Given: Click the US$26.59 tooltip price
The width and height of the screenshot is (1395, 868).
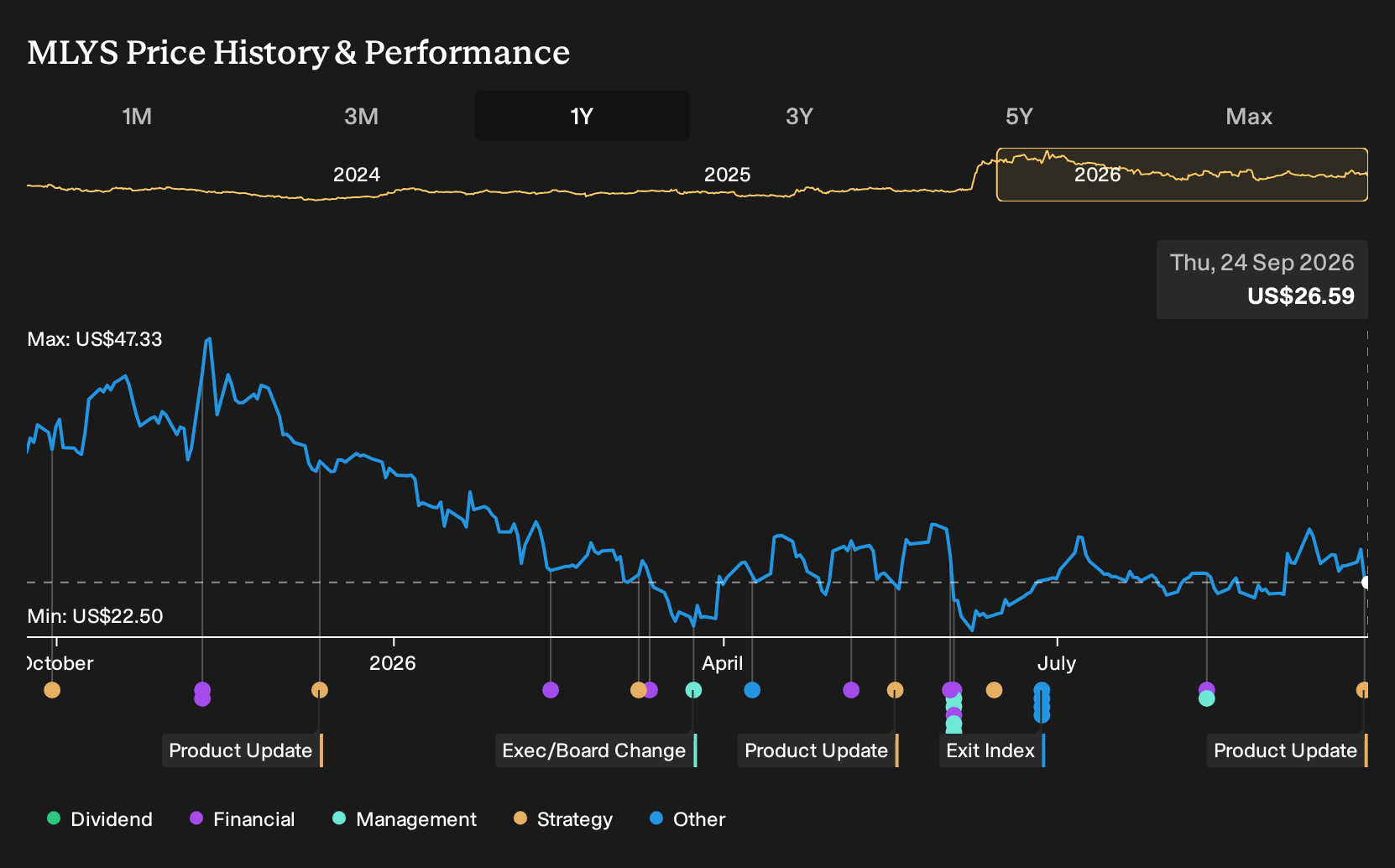Looking at the screenshot, I should pyautogui.click(x=1300, y=296).
